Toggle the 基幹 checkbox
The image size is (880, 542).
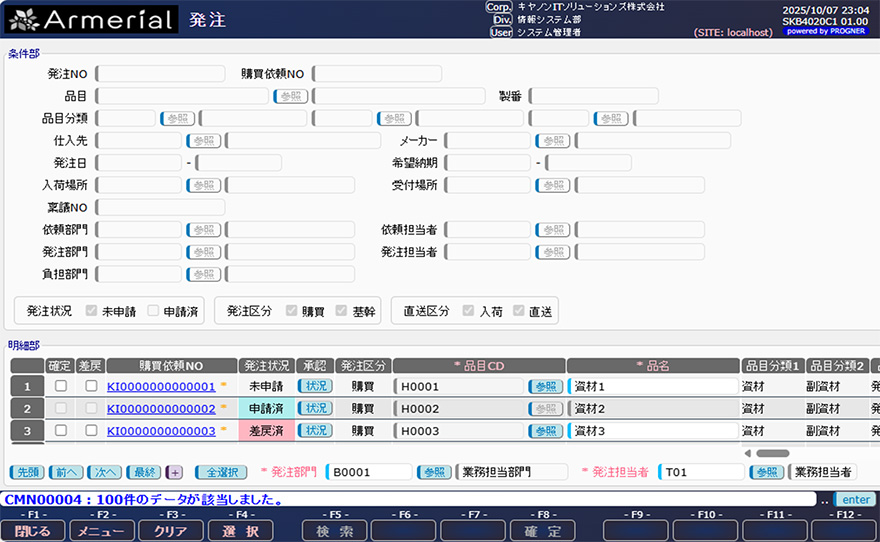341,310
